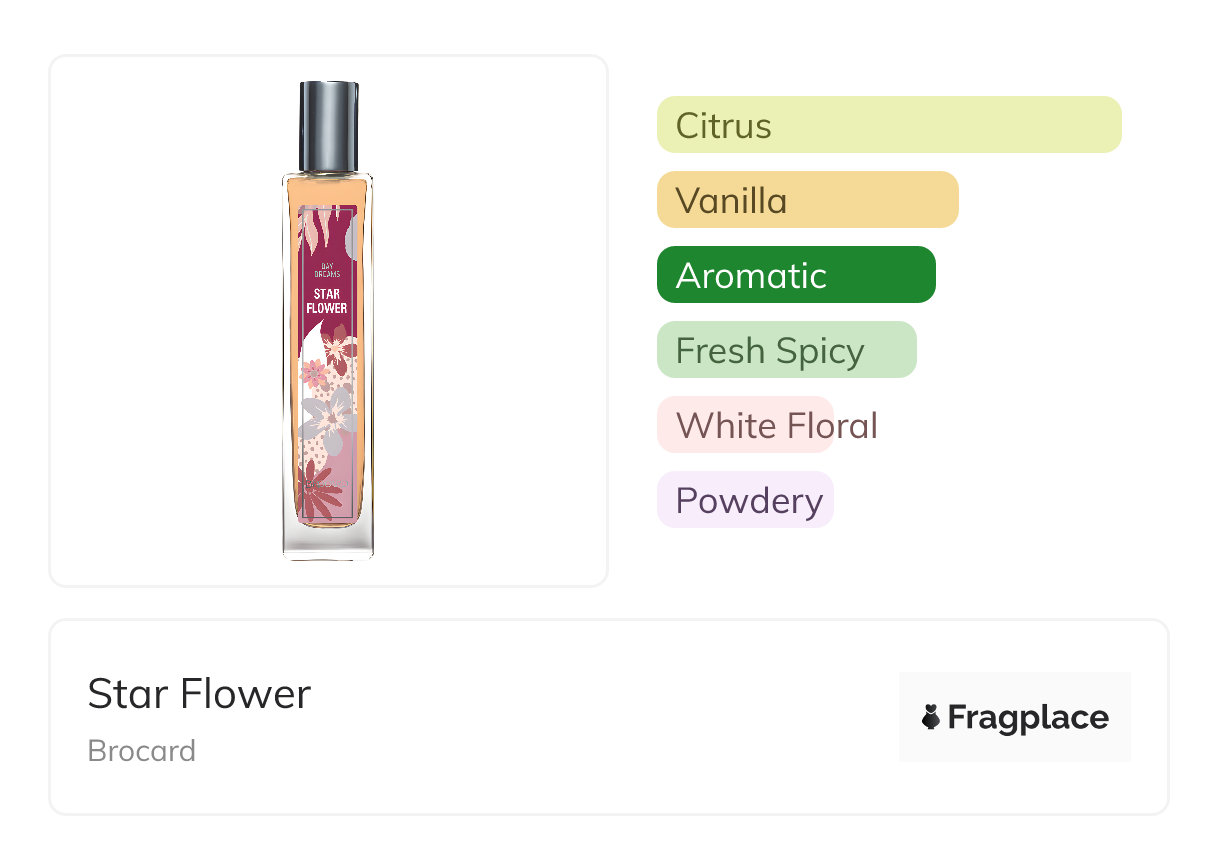Screen dimensions: 1218x864
Task: Click the Fragplace logo text
Action: click(1028, 717)
